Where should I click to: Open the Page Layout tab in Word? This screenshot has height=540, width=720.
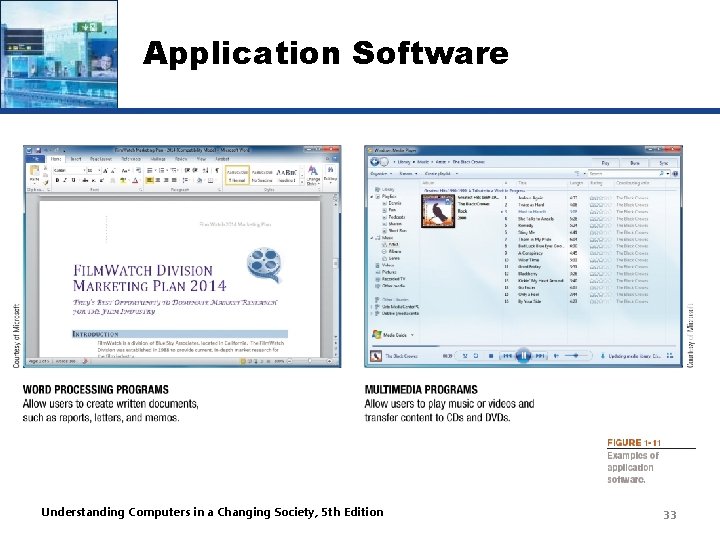101,159
